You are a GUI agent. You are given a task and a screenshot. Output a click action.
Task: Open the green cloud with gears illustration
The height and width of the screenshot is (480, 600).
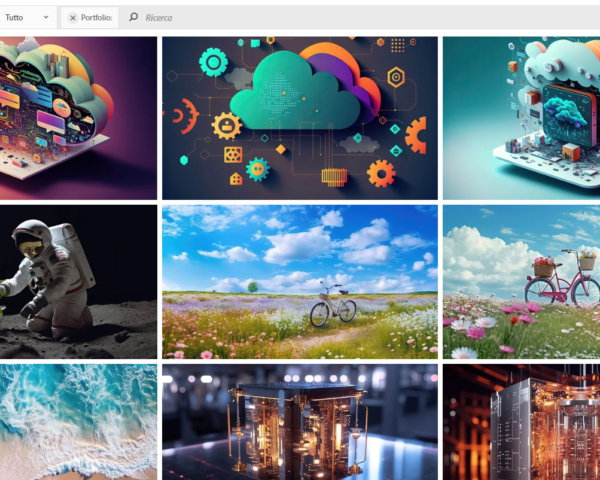pyautogui.click(x=300, y=118)
